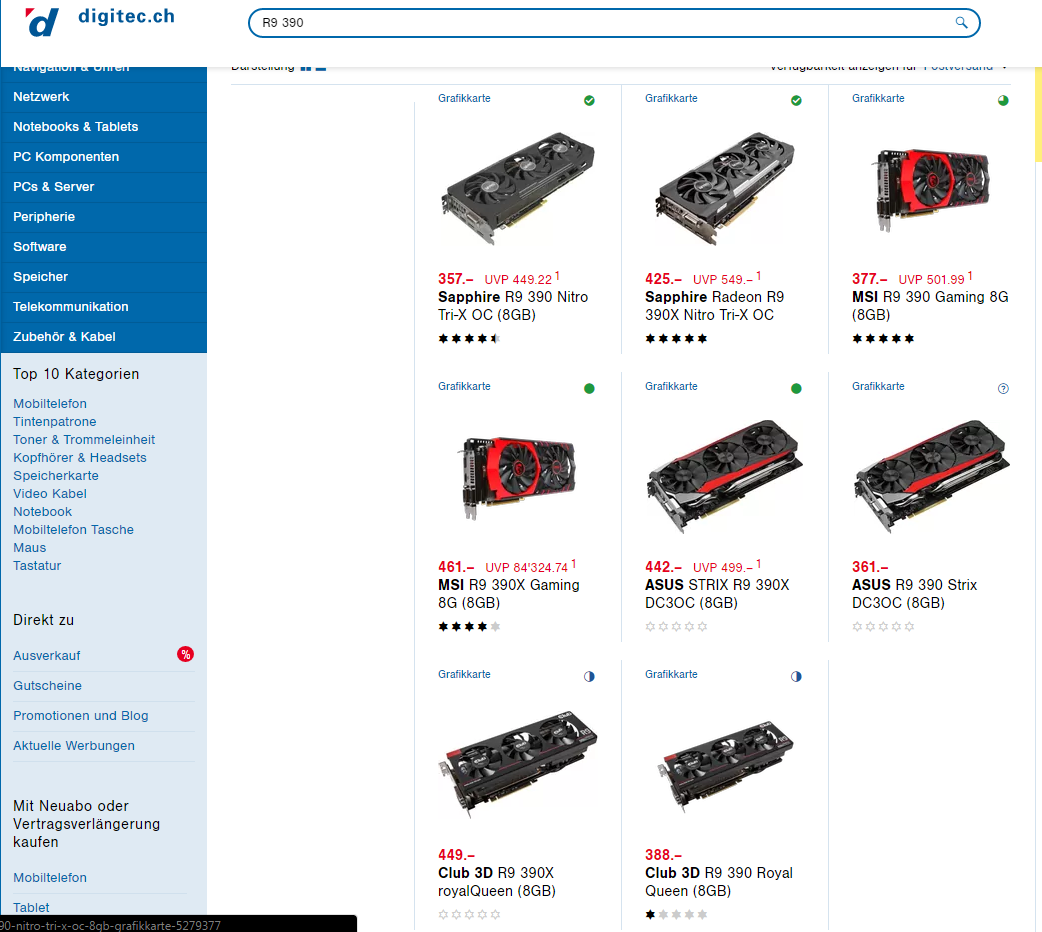The height and width of the screenshot is (932, 1042).
Task: Open Promotionen und Blog link
Action: 80,715
